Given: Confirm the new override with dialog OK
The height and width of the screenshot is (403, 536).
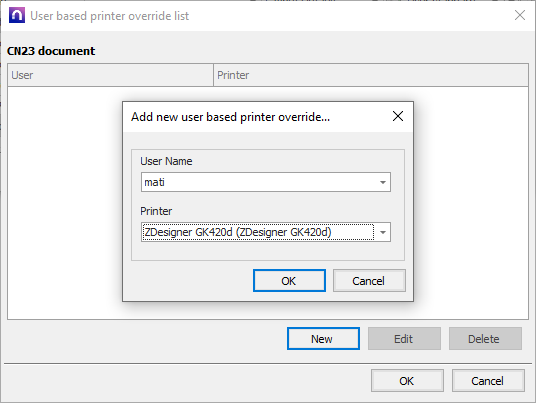Looking at the screenshot, I should pyautogui.click(x=289, y=281).
